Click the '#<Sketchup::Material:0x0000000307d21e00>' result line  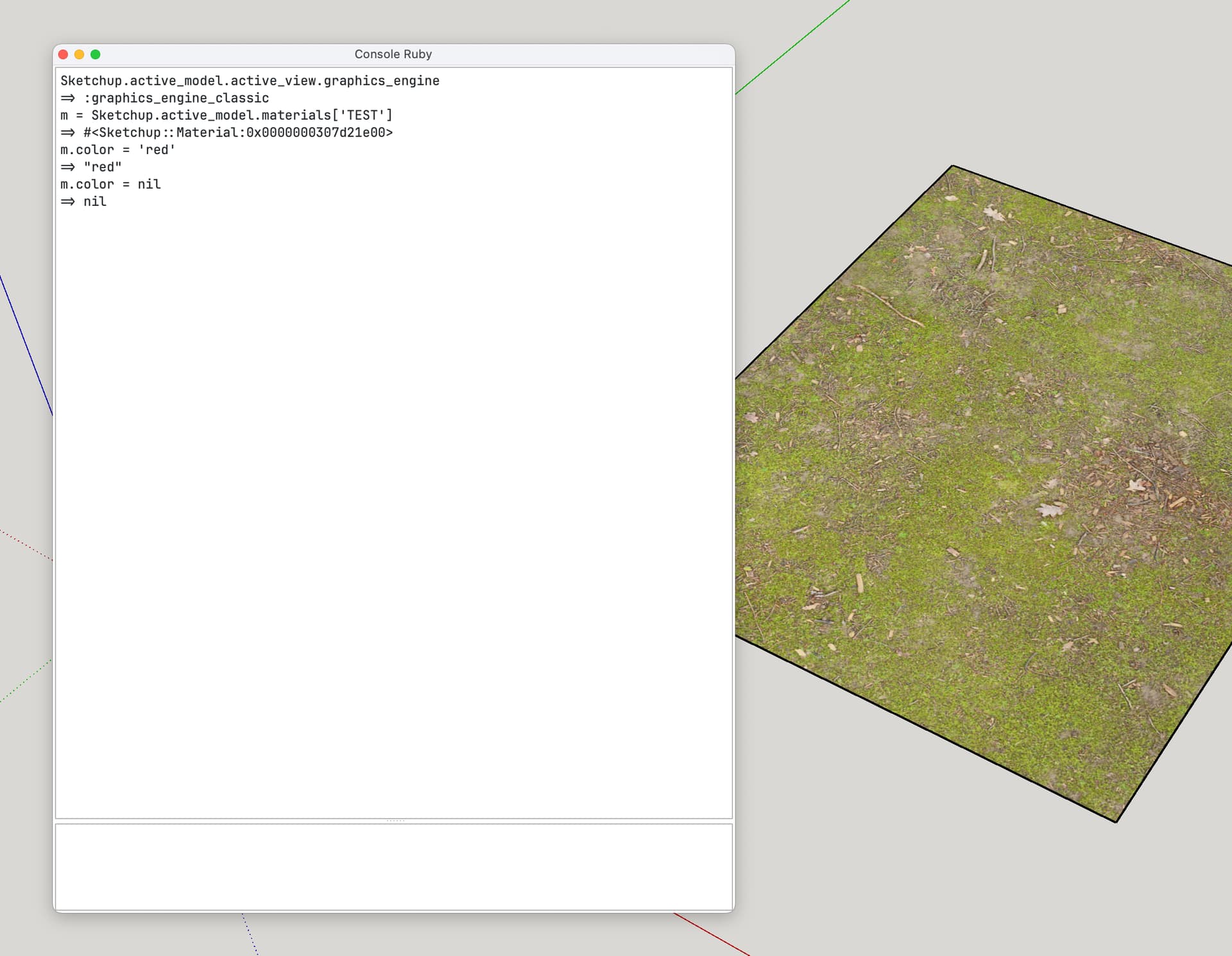coord(227,133)
